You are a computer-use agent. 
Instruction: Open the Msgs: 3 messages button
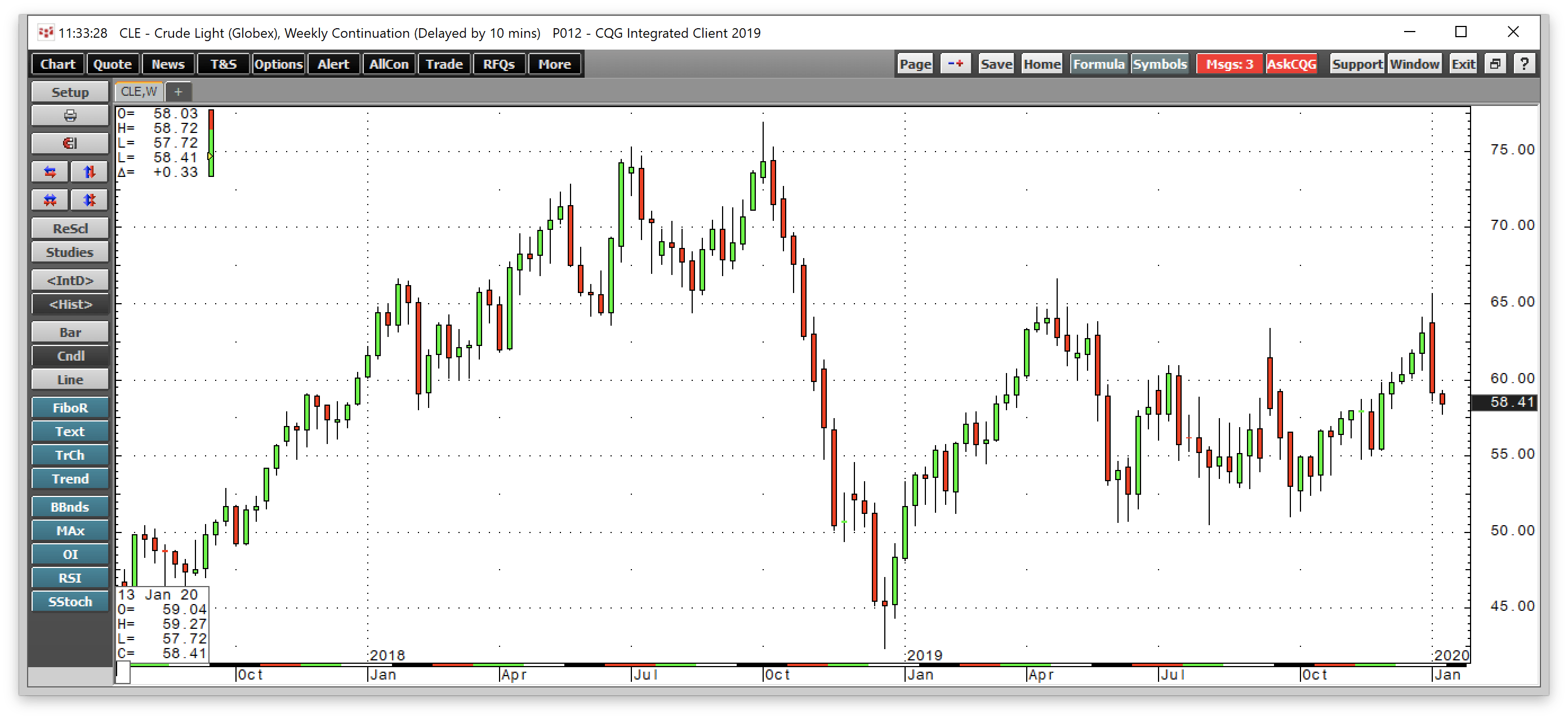[1230, 64]
